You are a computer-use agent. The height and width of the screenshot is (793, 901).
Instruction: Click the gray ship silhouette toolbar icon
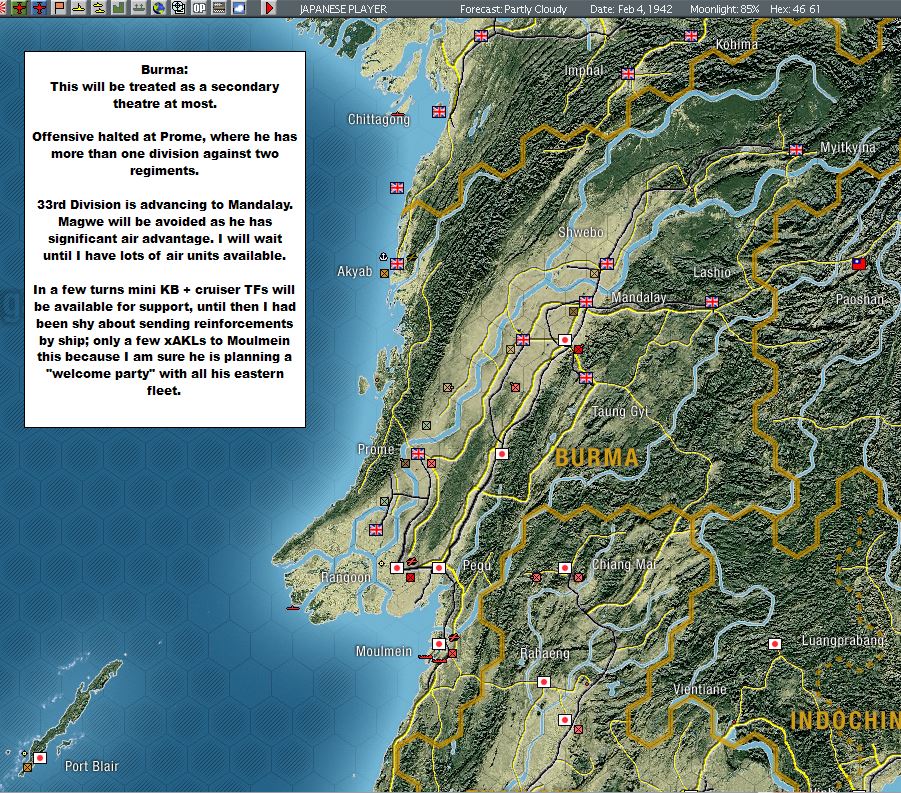click(x=138, y=8)
